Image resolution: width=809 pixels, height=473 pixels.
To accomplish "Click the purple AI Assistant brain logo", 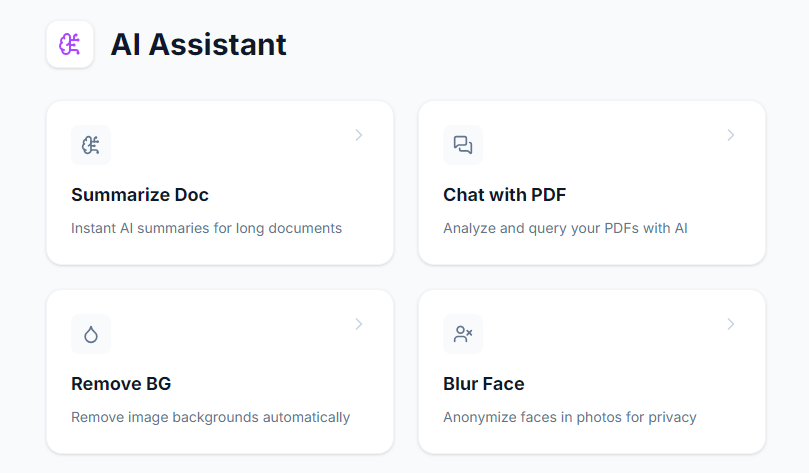I will tap(70, 45).
